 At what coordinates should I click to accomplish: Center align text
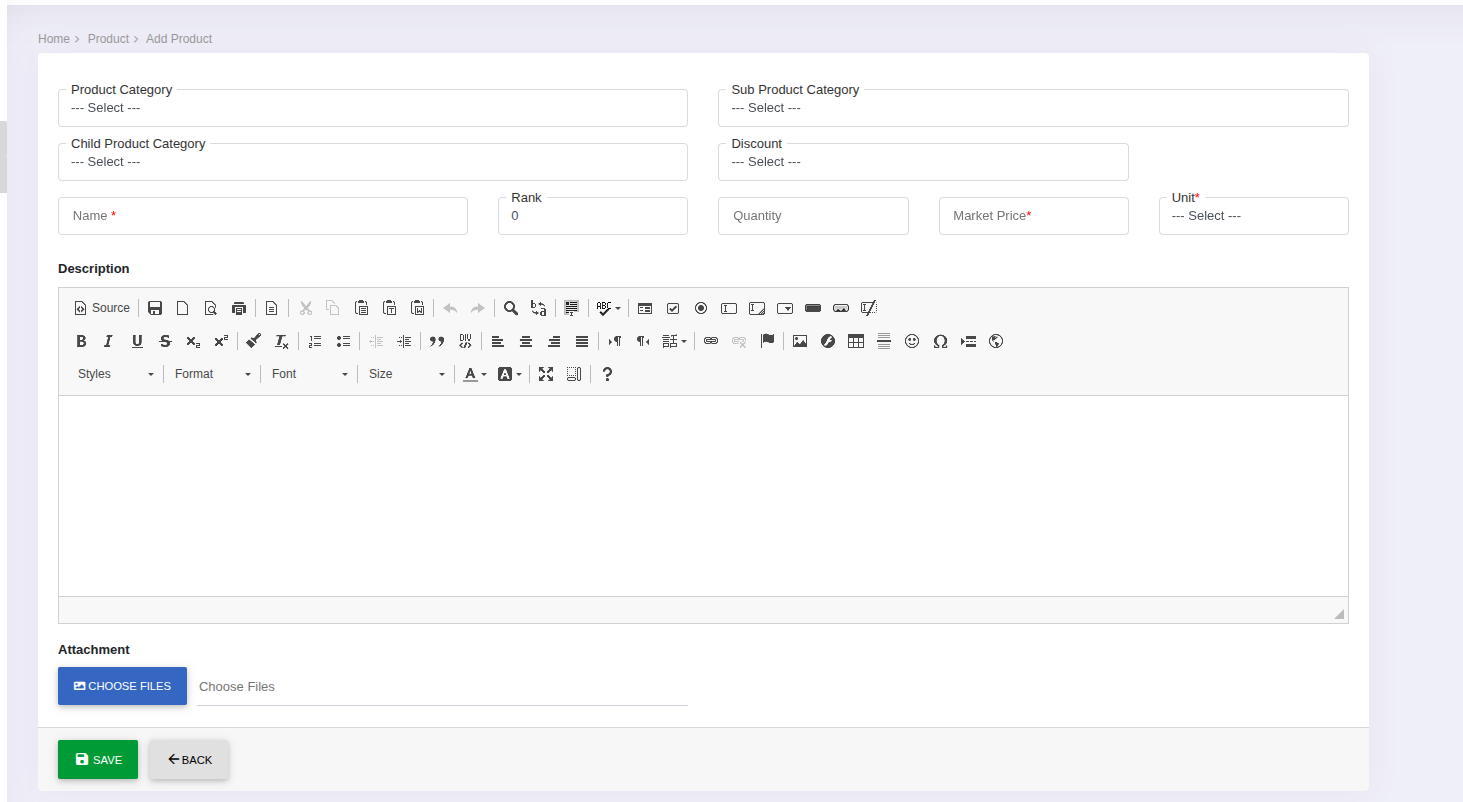[x=526, y=341]
